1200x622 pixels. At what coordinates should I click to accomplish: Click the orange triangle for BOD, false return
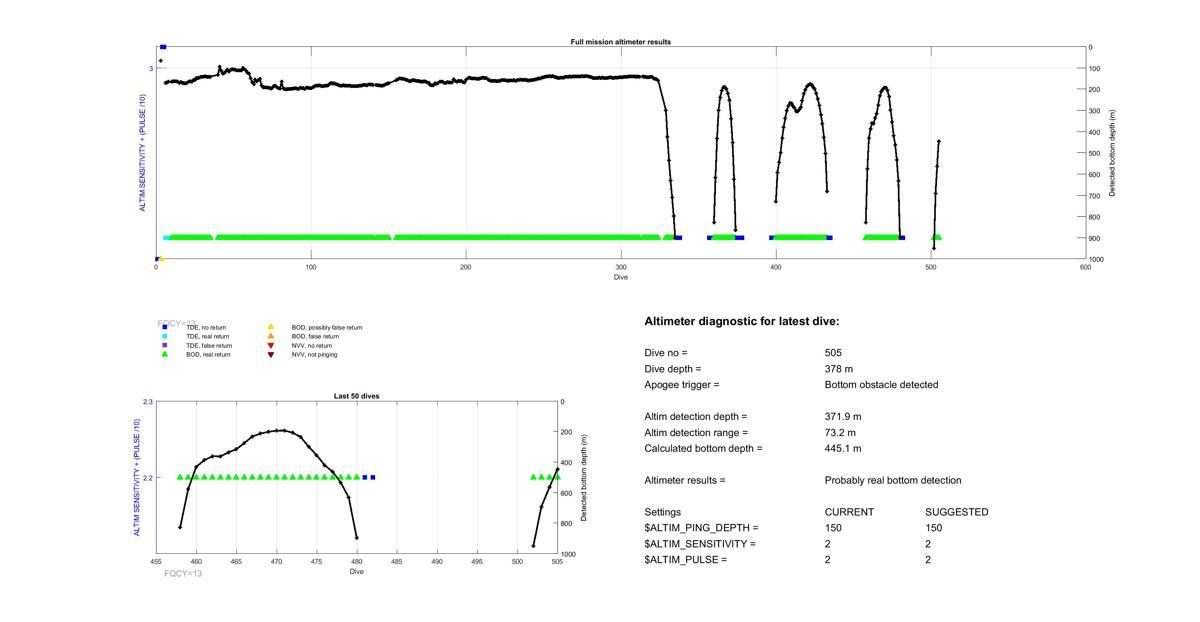[x=270, y=336]
